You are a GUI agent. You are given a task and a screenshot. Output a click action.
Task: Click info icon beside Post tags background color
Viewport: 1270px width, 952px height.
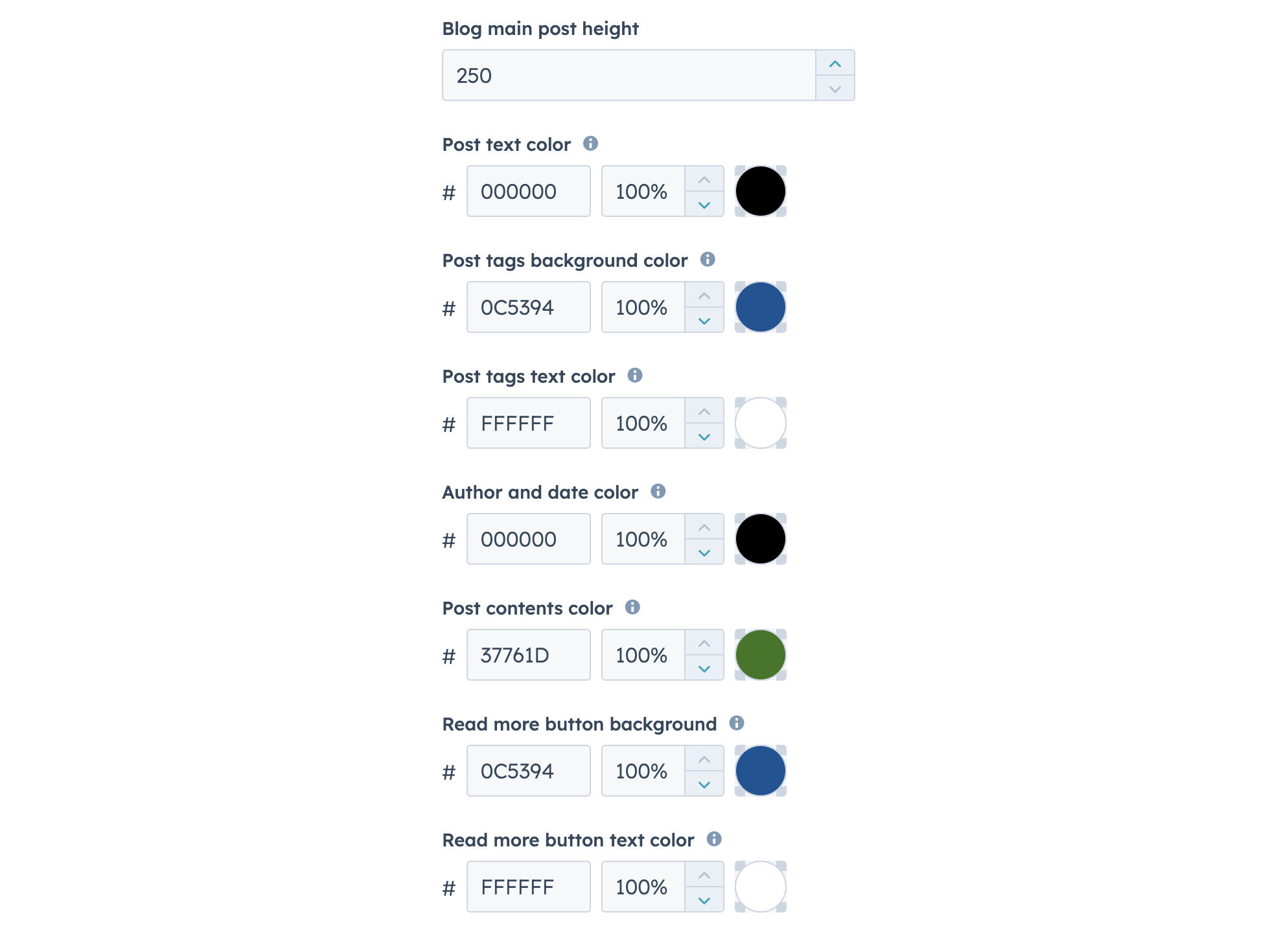pos(708,260)
